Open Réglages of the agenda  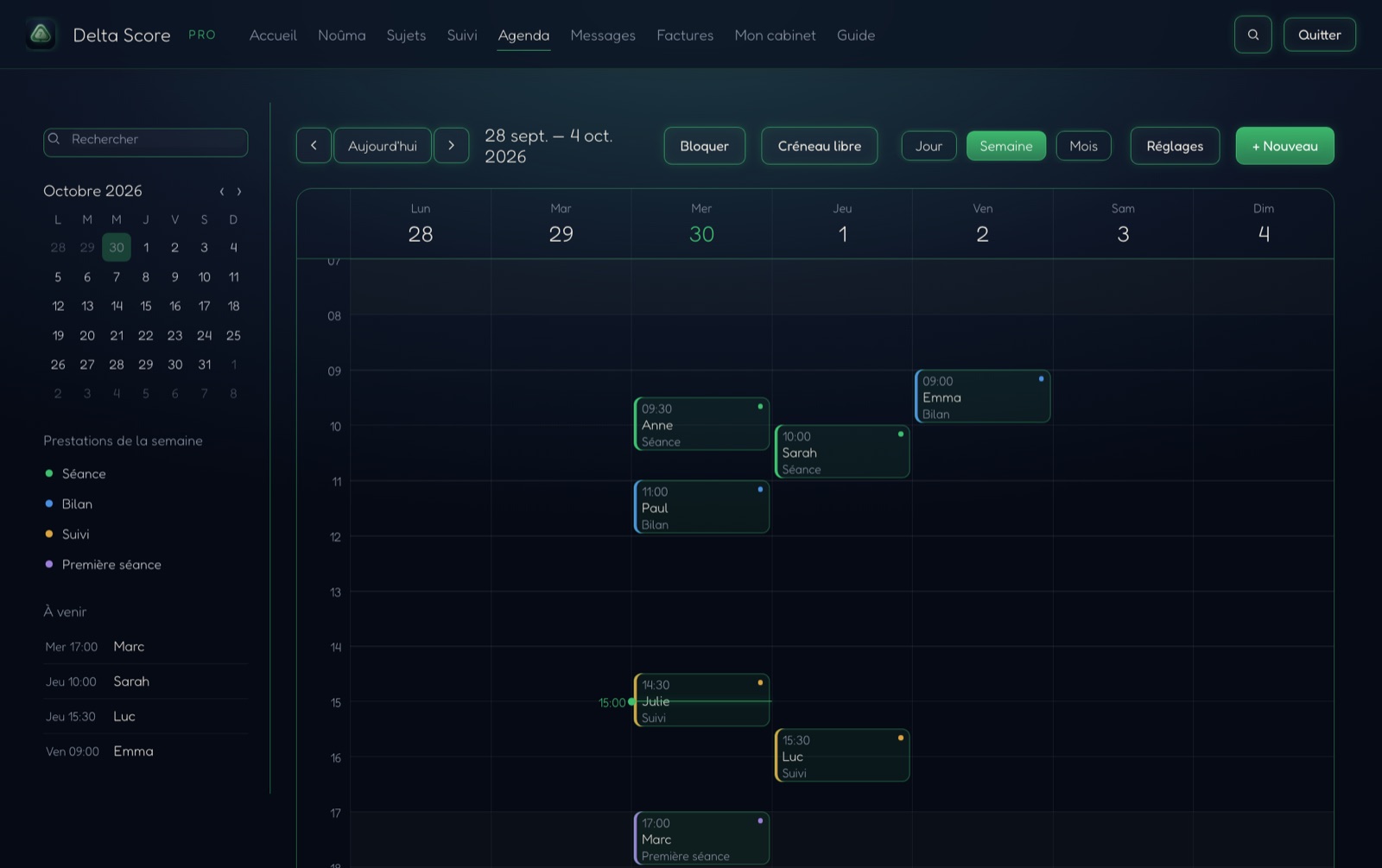click(1175, 146)
